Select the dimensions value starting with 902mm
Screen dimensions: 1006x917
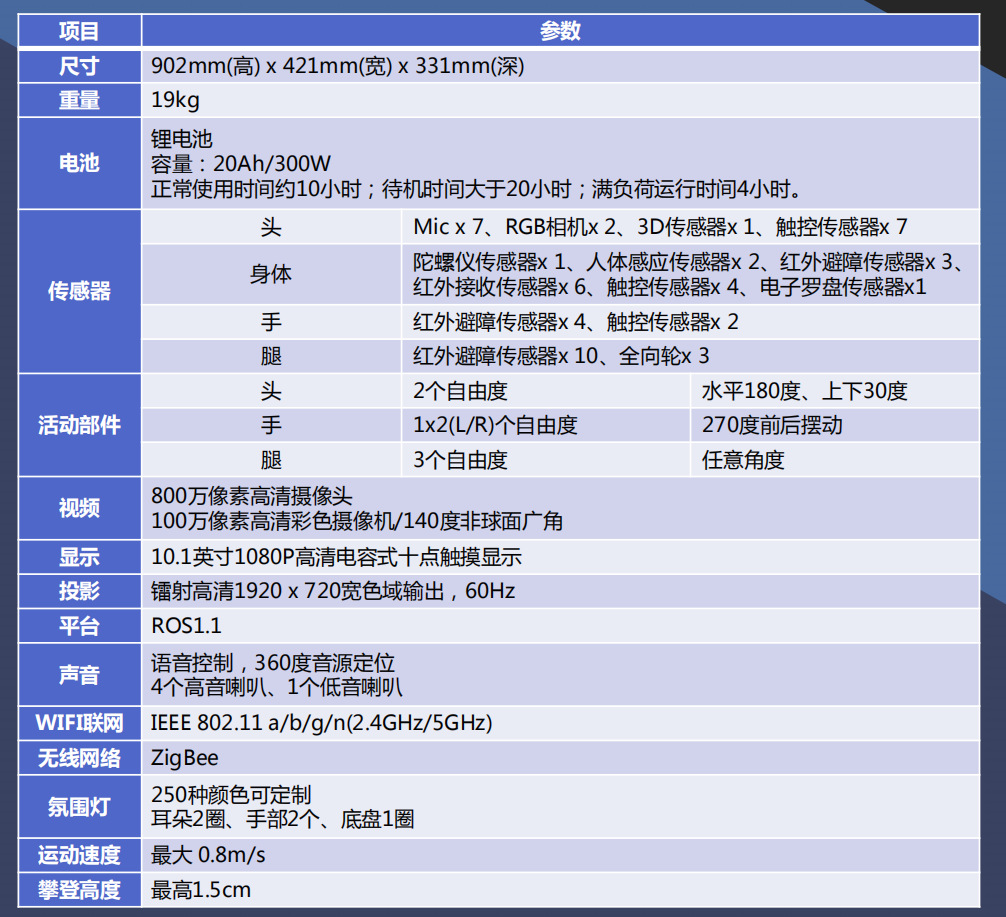pyautogui.click(x=337, y=66)
